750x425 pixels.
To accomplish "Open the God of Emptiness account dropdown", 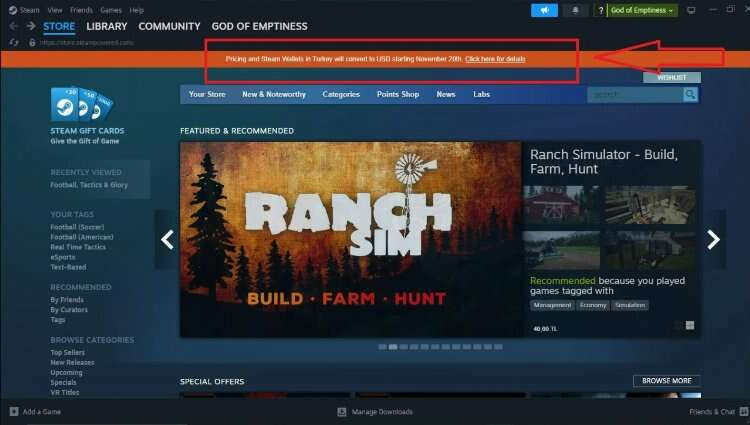I will [642, 10].
